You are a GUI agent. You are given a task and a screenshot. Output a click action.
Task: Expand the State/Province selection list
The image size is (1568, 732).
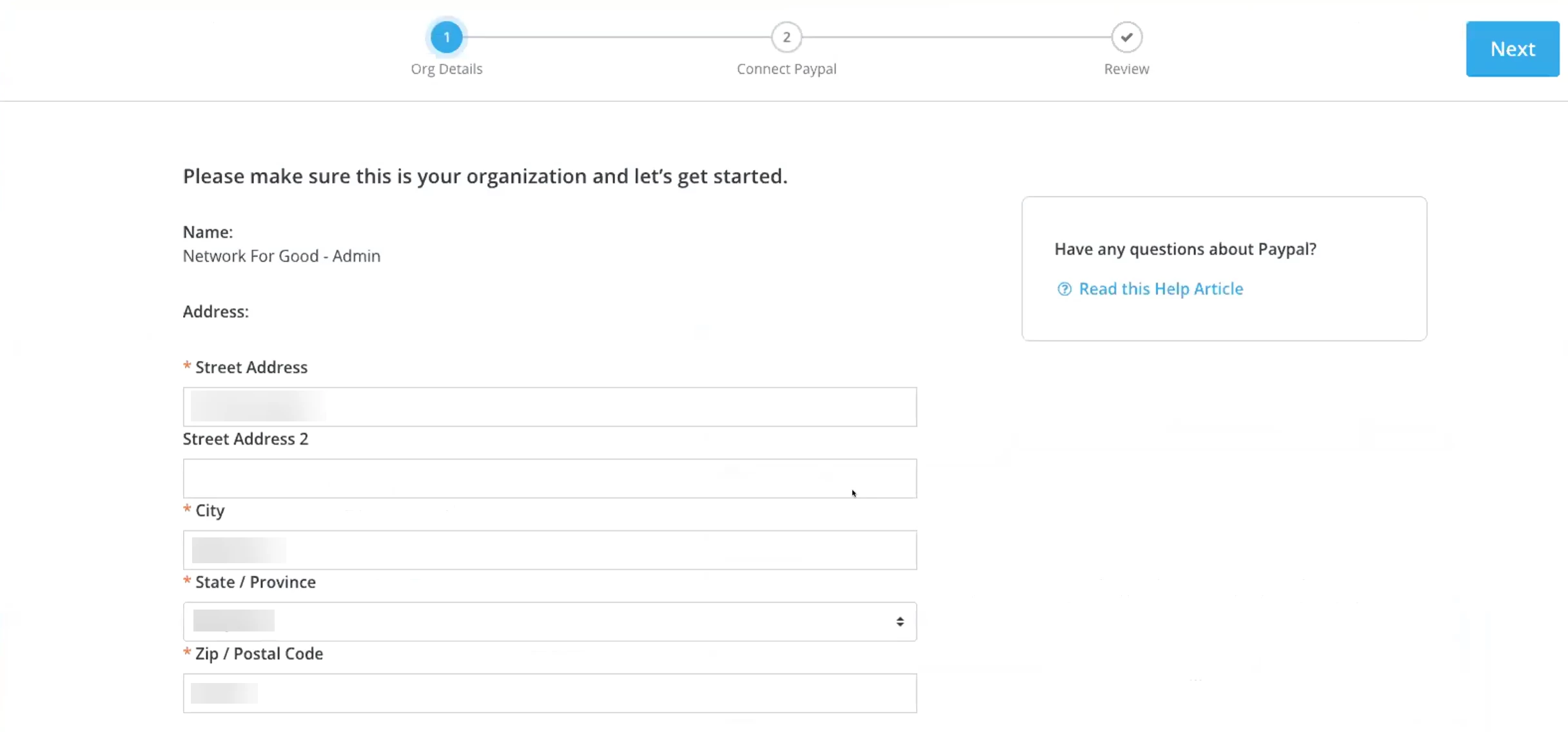[x=549, y=621]
